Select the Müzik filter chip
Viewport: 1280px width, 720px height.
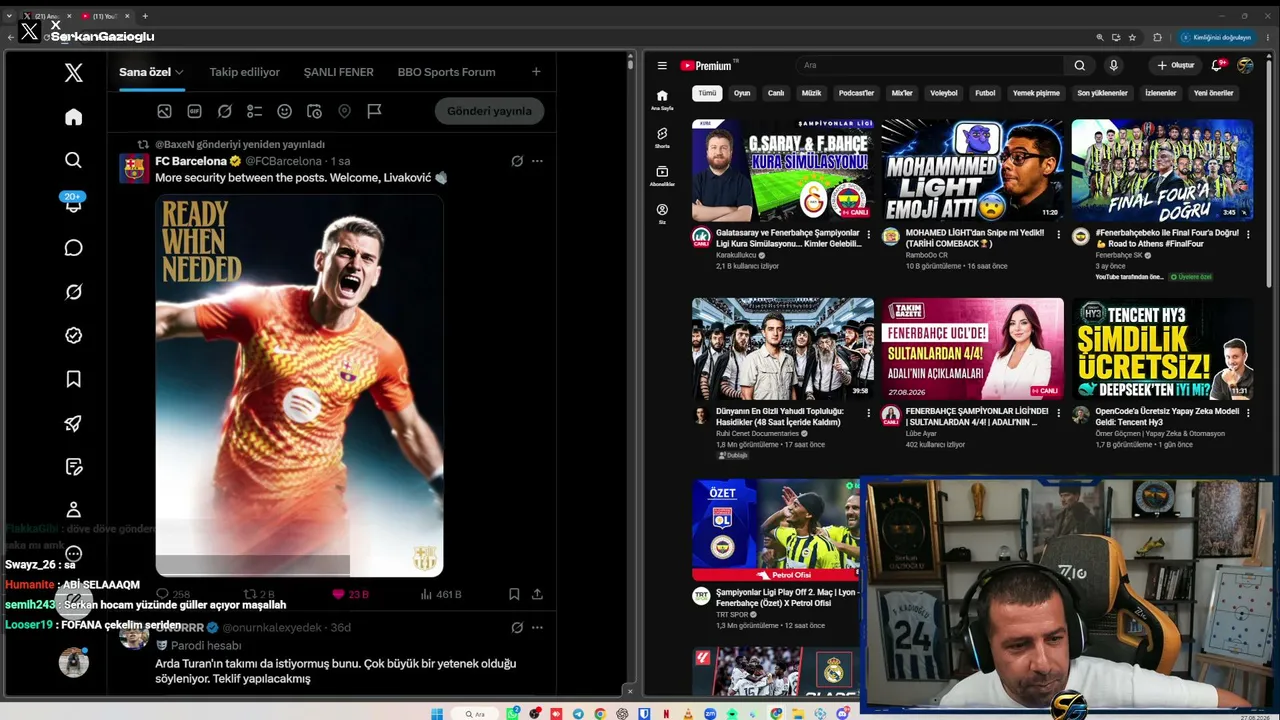811,93
